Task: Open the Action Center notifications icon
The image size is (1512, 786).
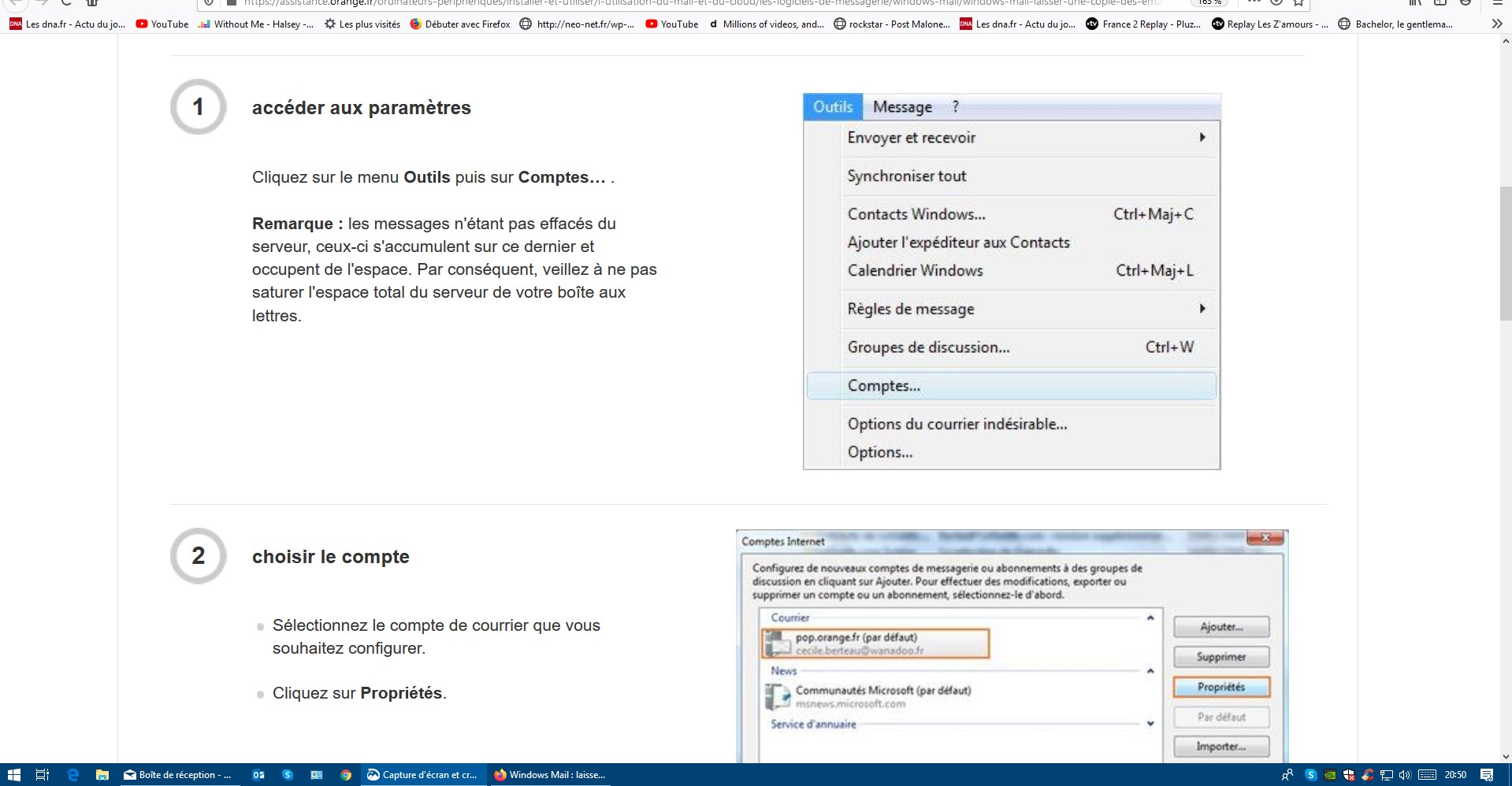Action: [1488, 775]
